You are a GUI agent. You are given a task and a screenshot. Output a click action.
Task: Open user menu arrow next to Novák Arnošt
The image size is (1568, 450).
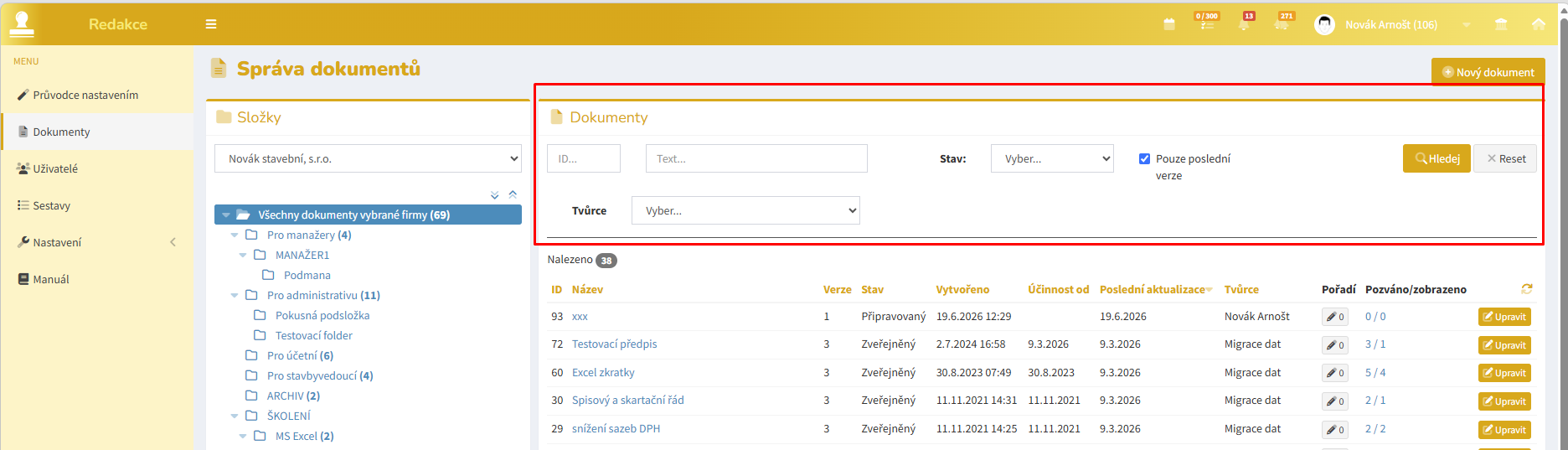coord(1467,25)
